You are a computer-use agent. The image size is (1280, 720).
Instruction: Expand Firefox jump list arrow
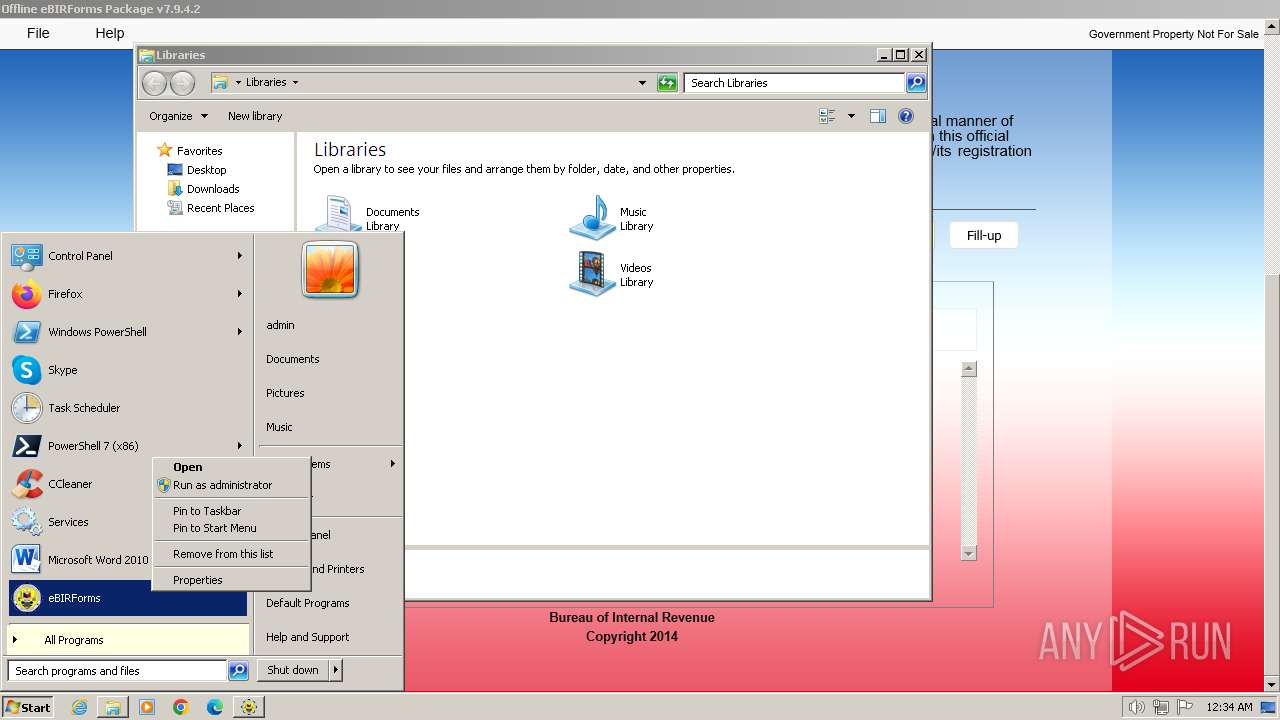[240, 294]
